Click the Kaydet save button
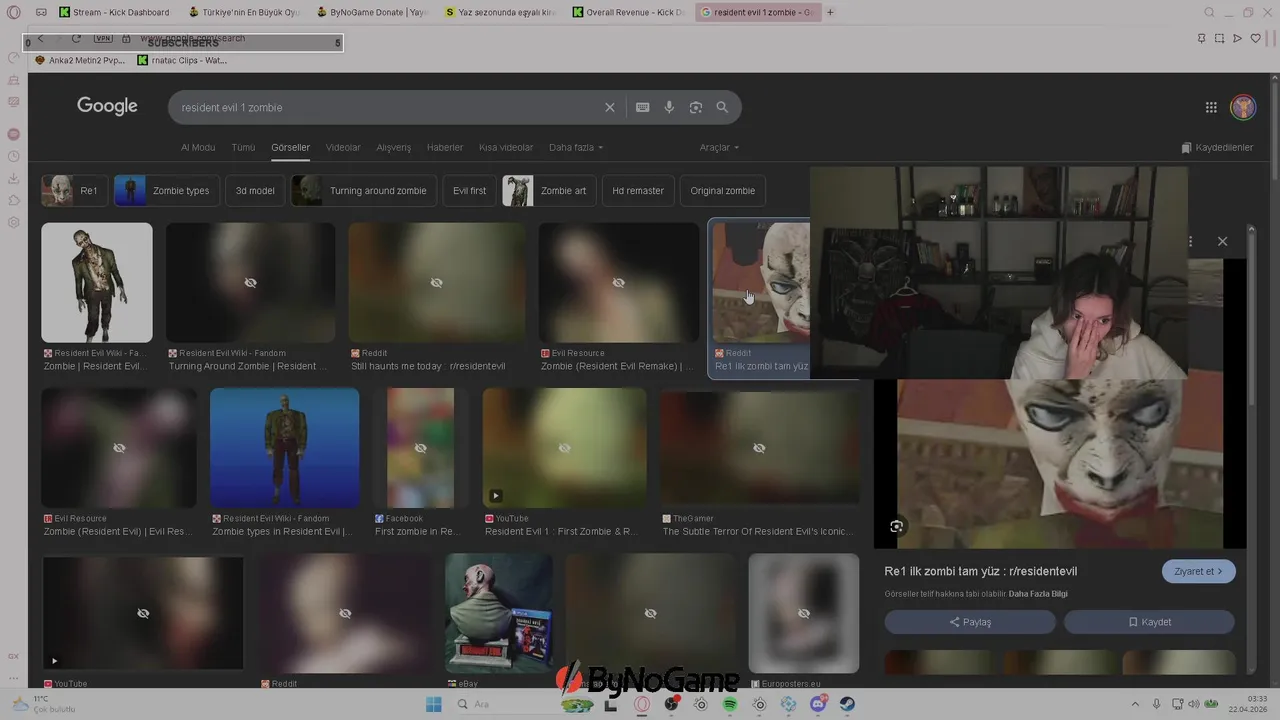The image size is (1280, 720). 1149,622
